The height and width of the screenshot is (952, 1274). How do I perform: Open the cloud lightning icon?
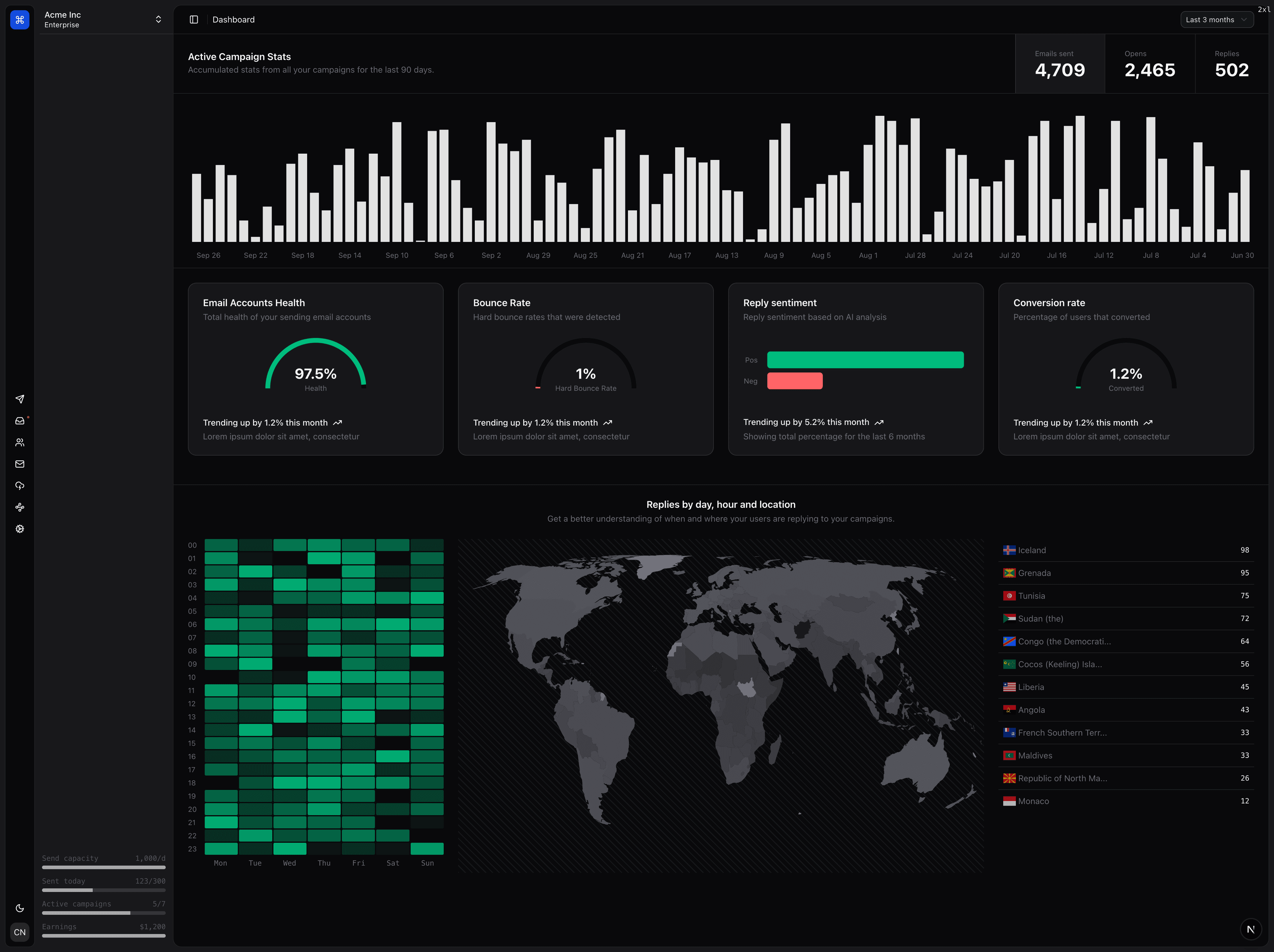click(x=20, y=486)
